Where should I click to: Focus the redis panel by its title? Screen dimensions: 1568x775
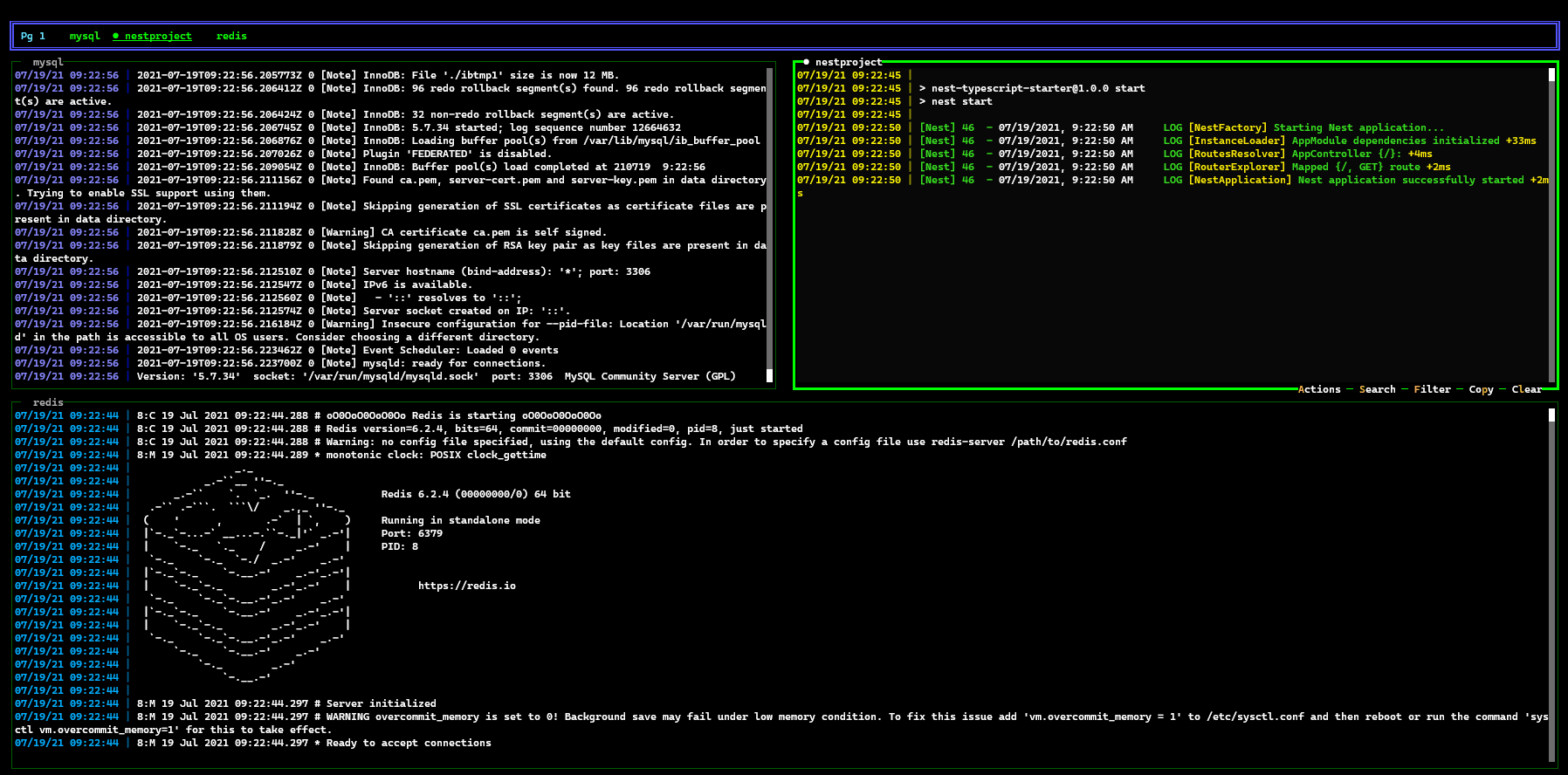pos(48,402)
